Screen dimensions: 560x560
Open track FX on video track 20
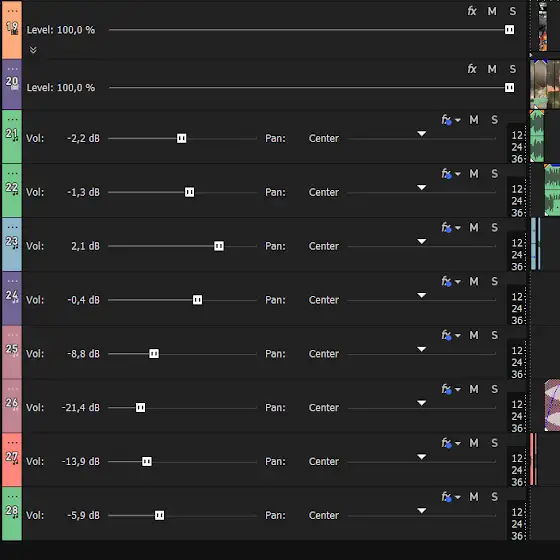pos(472,69)
